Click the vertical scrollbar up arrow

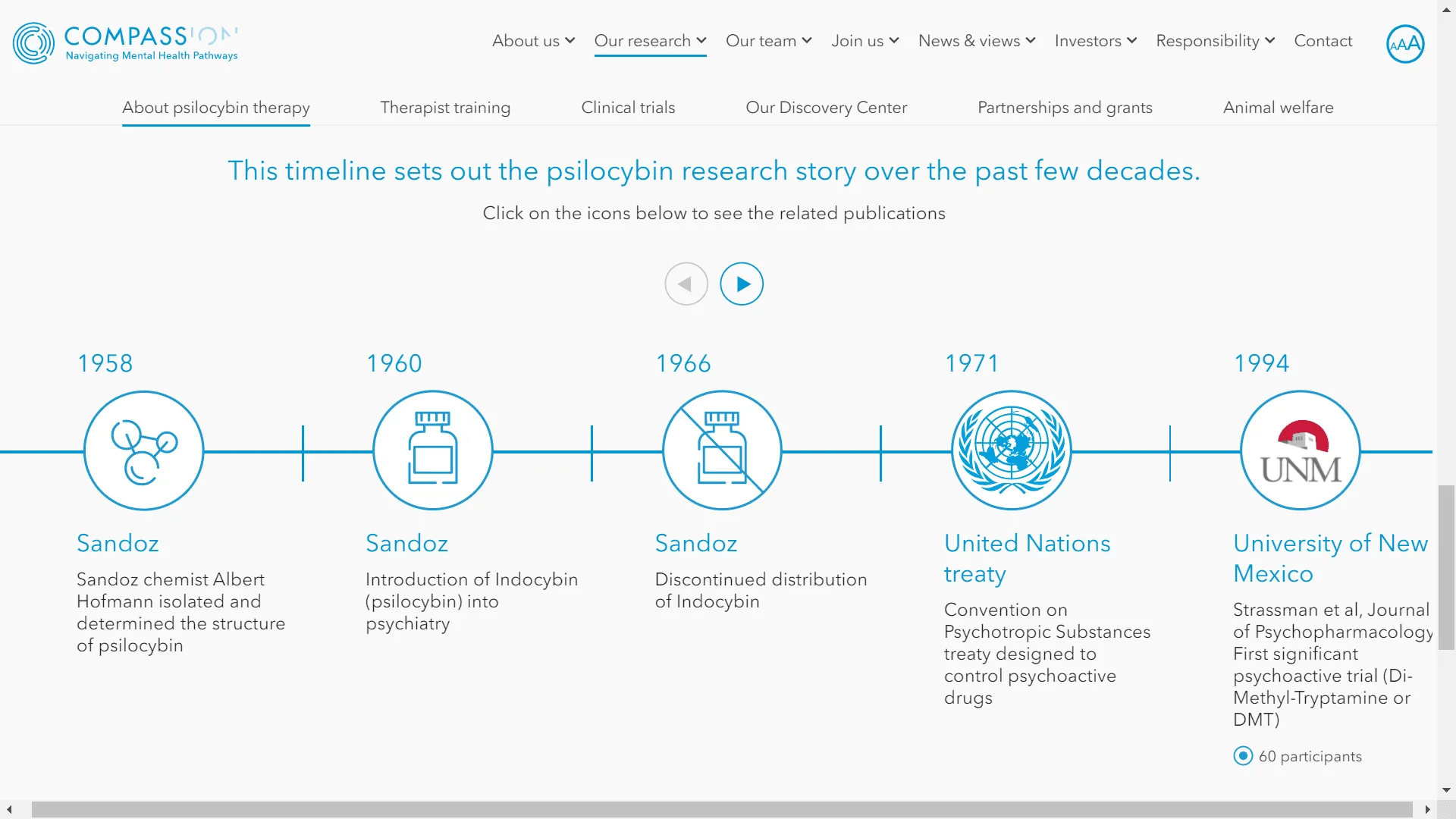(1447, 9)
